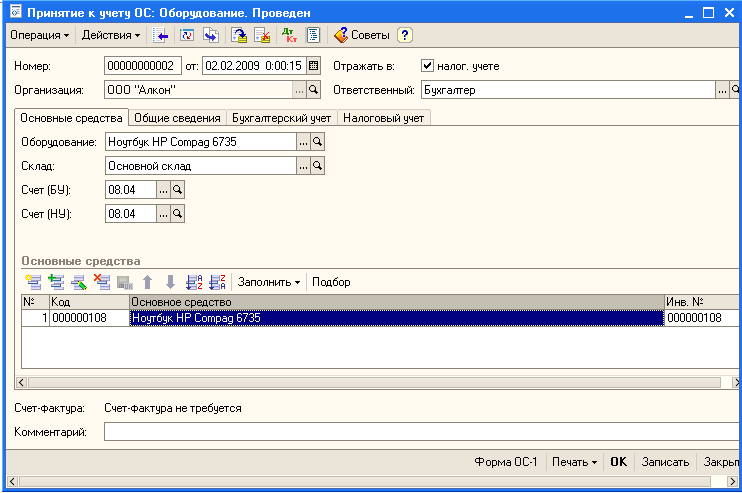Click the Счет (НУ) field 08.04

(x=131, y=214)
